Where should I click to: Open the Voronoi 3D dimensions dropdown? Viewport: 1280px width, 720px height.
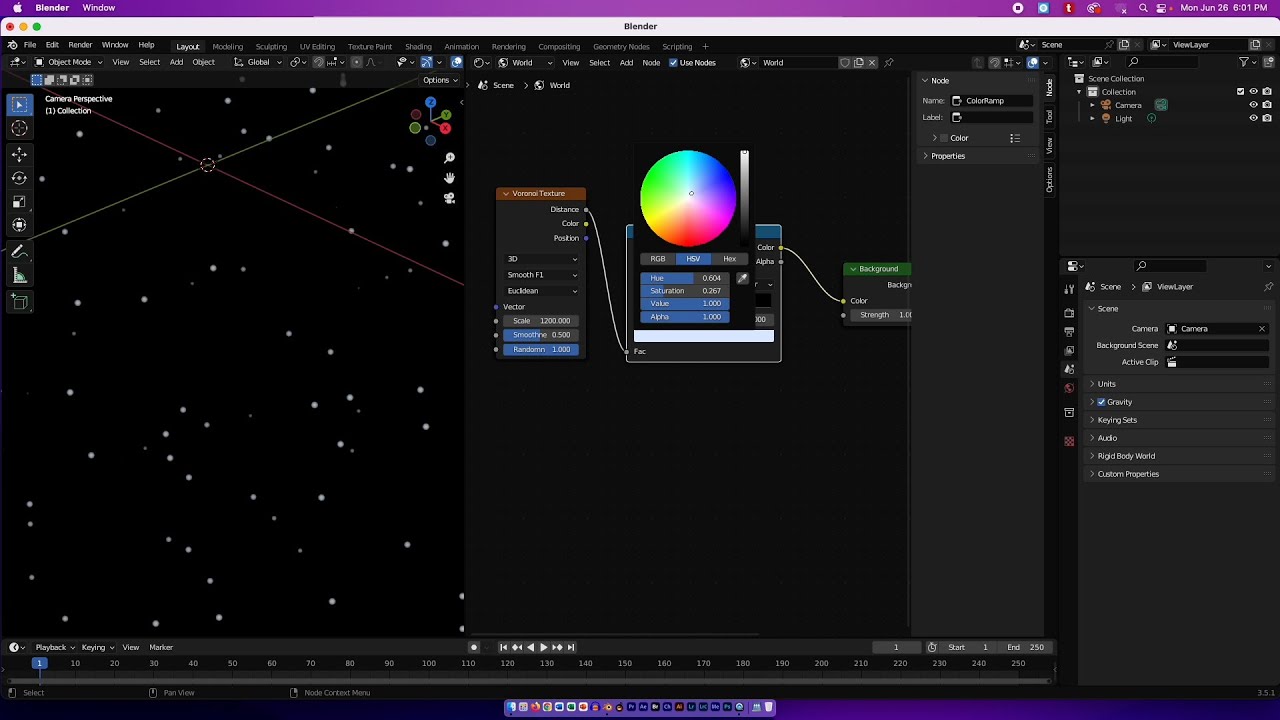pos(542,259)
